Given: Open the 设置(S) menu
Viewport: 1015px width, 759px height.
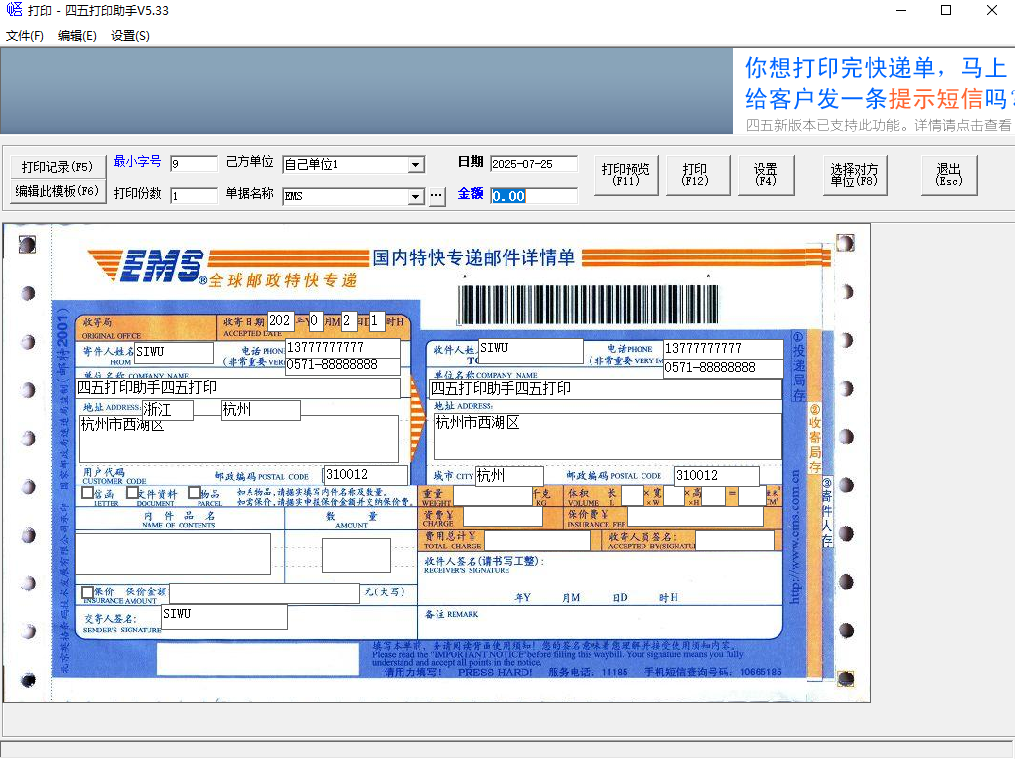Looking at the screenshot, I should click(x=130, y=36).
